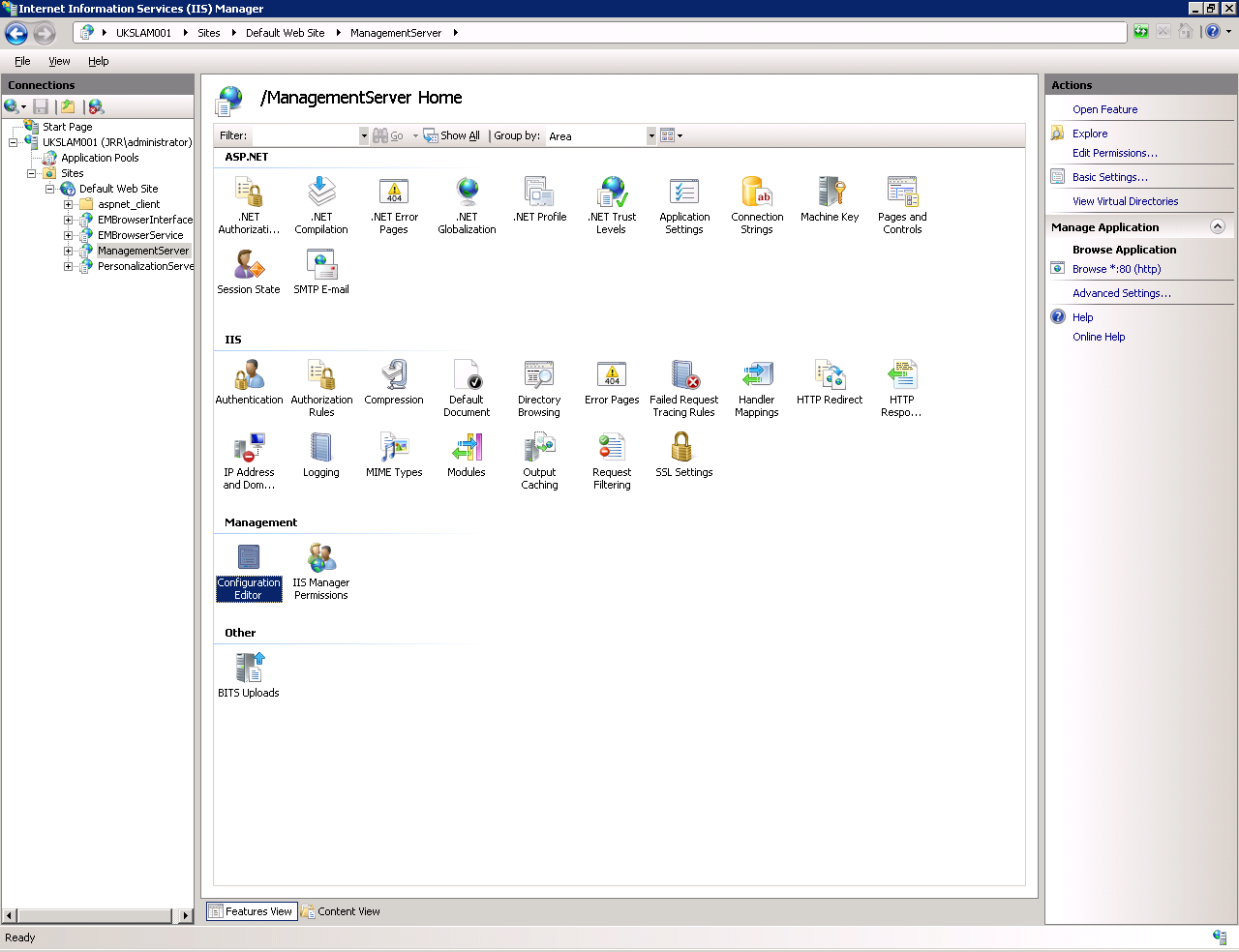This screenshot has height=952, width=1239.
Task: Click the Explore action link
Action: click(x=1090, y=134)
